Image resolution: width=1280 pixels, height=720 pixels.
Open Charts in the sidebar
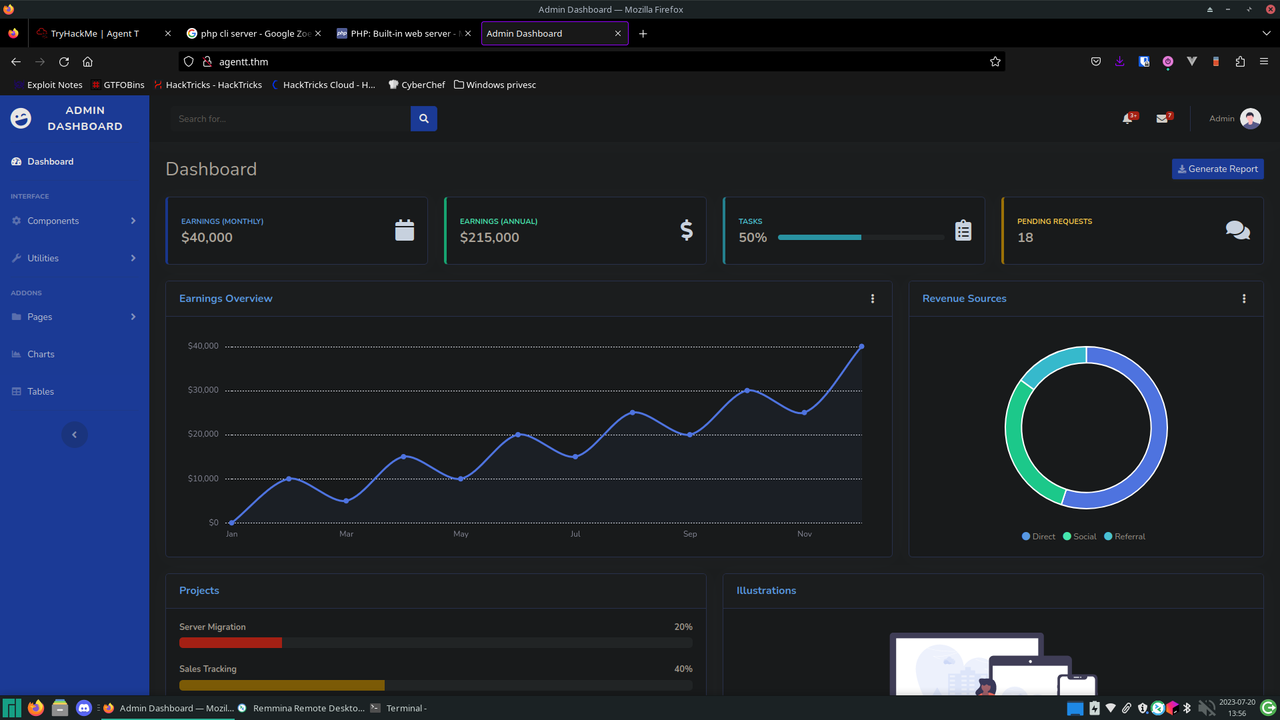41,354
